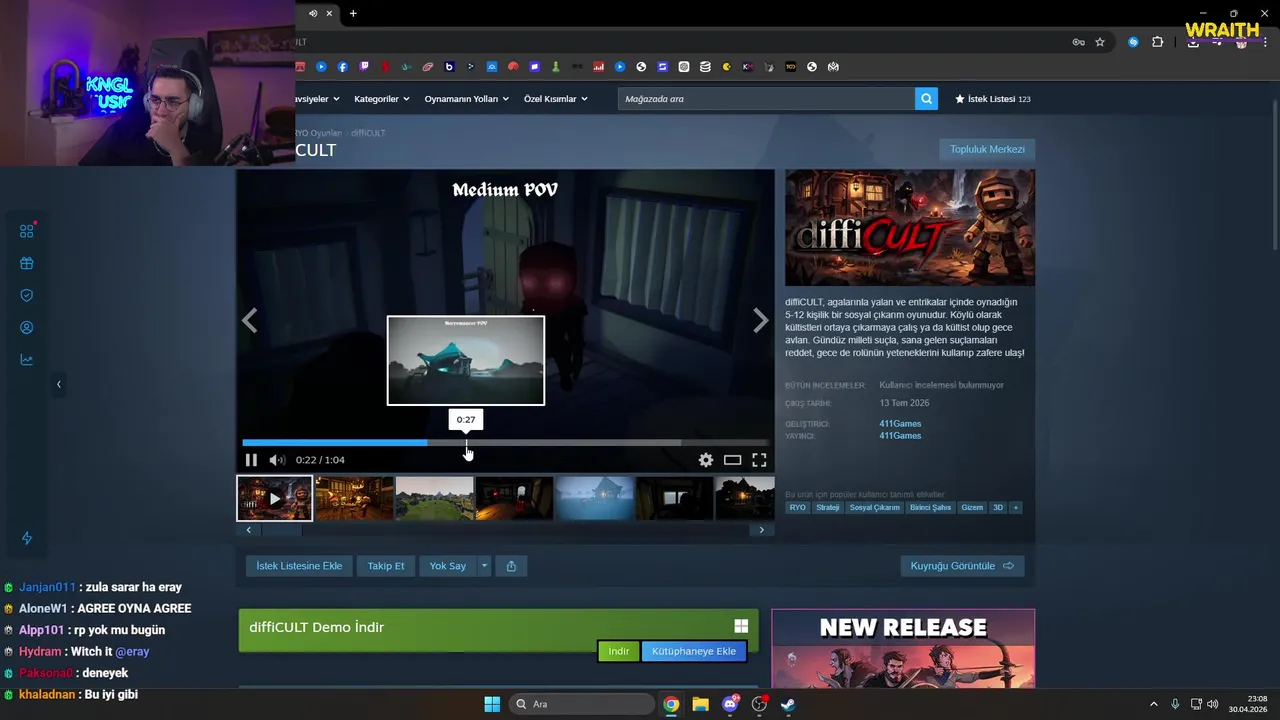
Task: Select the Strateji tag
Action: [828, 508]
